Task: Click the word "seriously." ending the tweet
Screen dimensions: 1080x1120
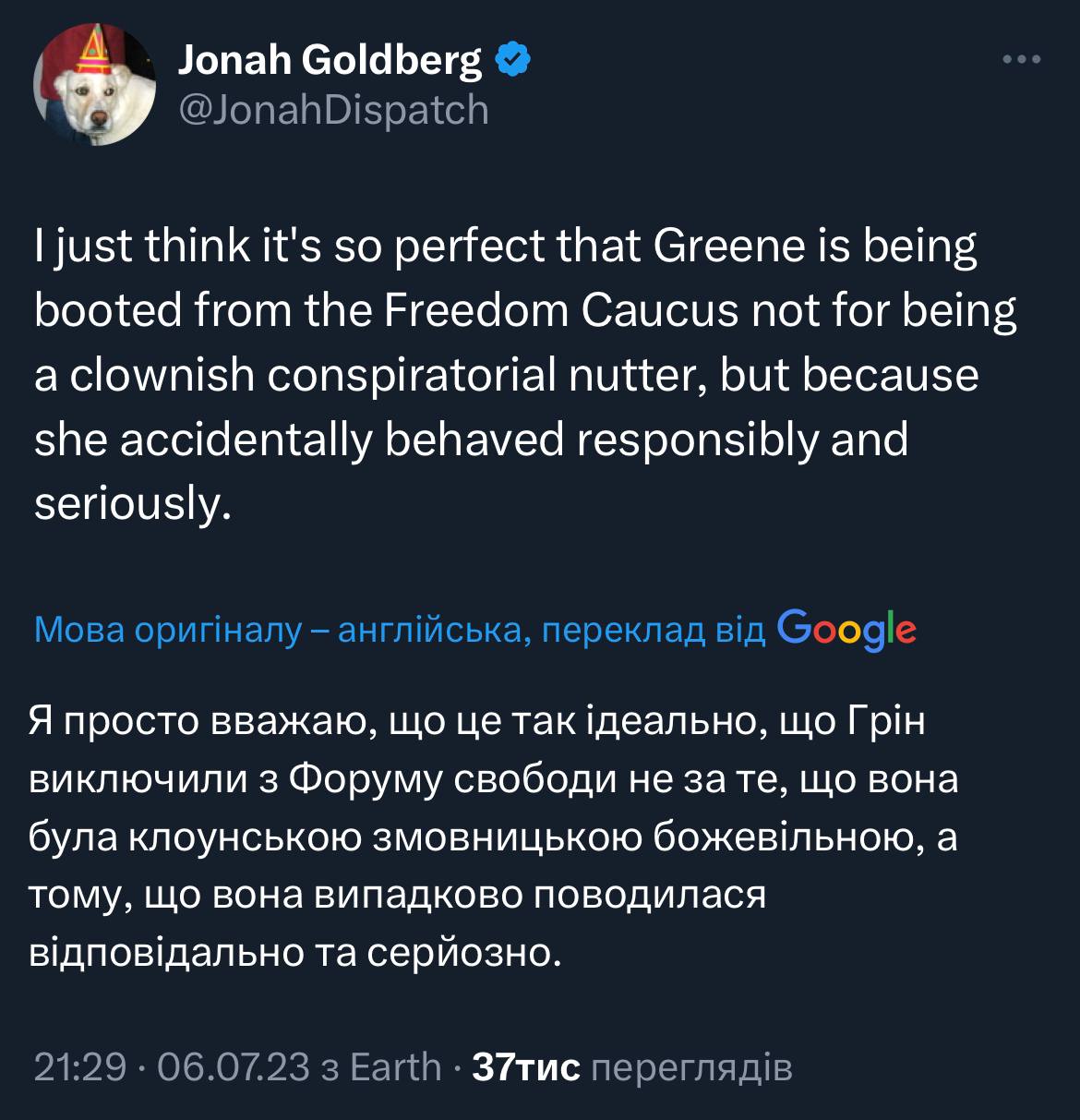Action: coord(132,503)
